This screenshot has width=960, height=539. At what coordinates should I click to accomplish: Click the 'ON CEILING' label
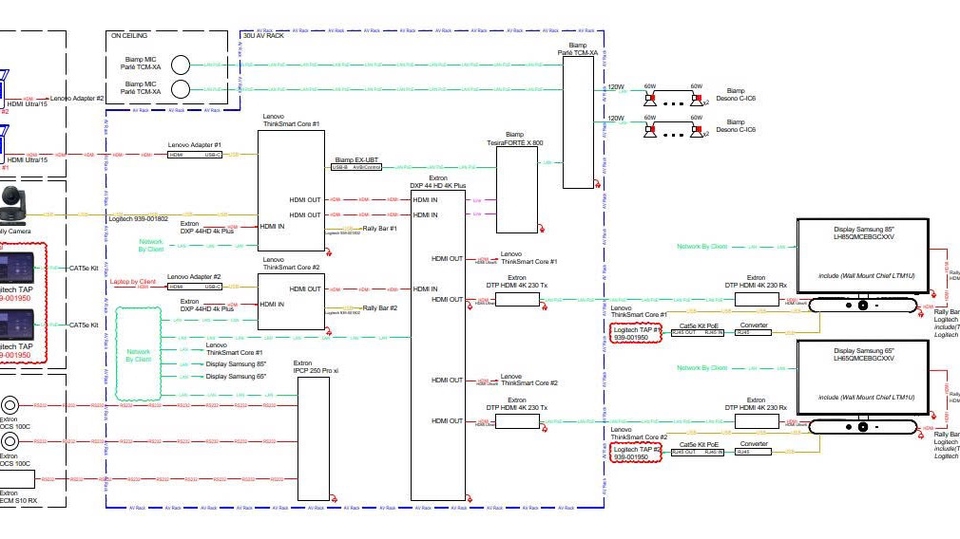coord(129,36)
